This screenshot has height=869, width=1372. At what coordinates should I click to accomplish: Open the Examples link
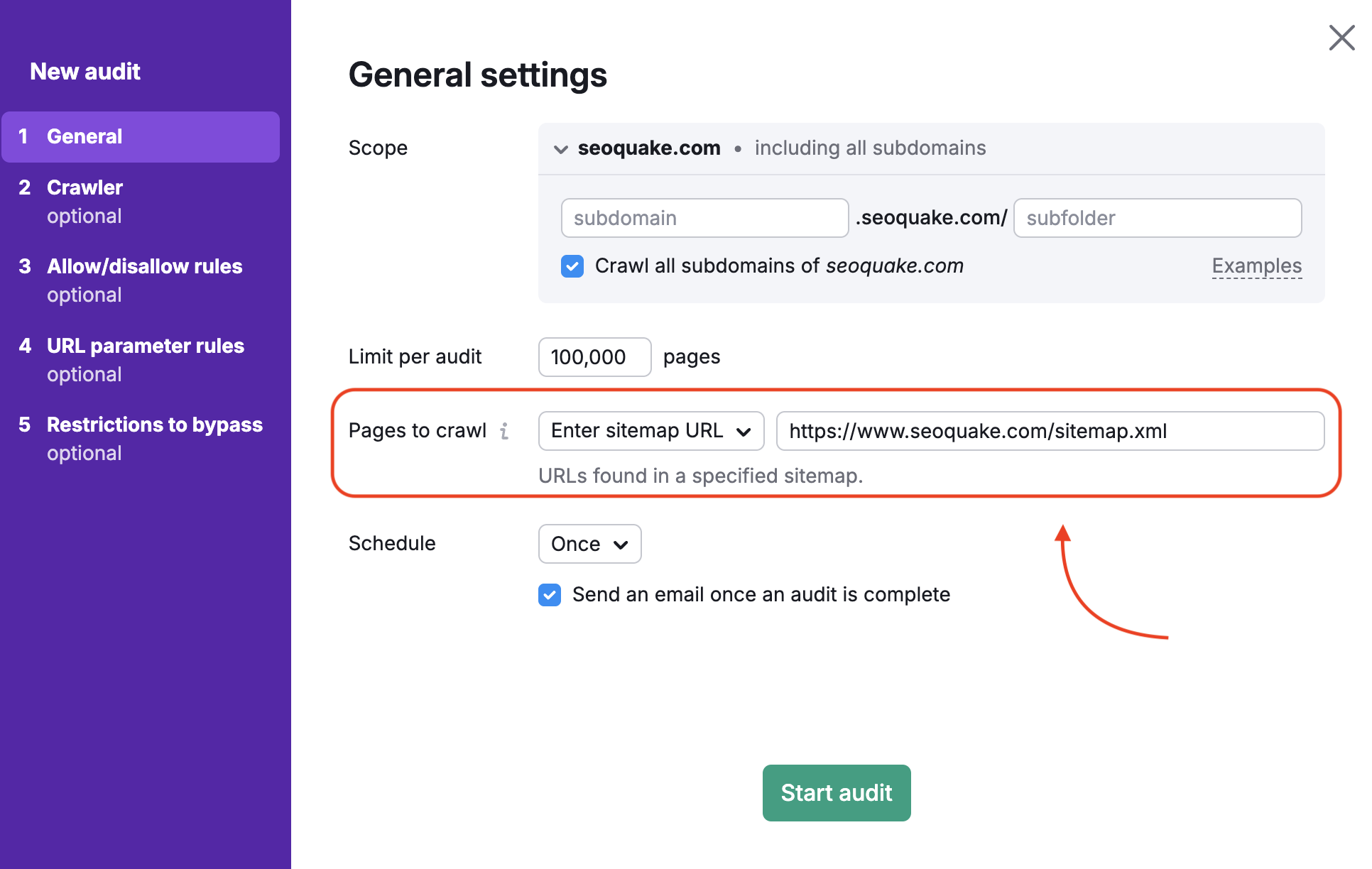point(1256,266)
